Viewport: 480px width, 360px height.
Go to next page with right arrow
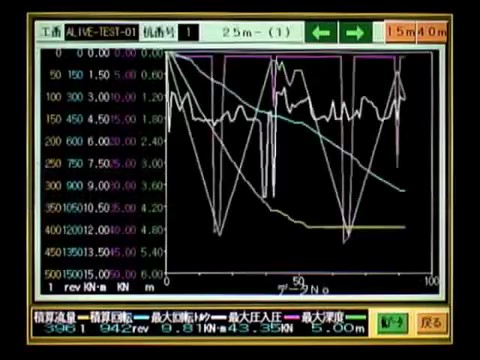[355, 33]
